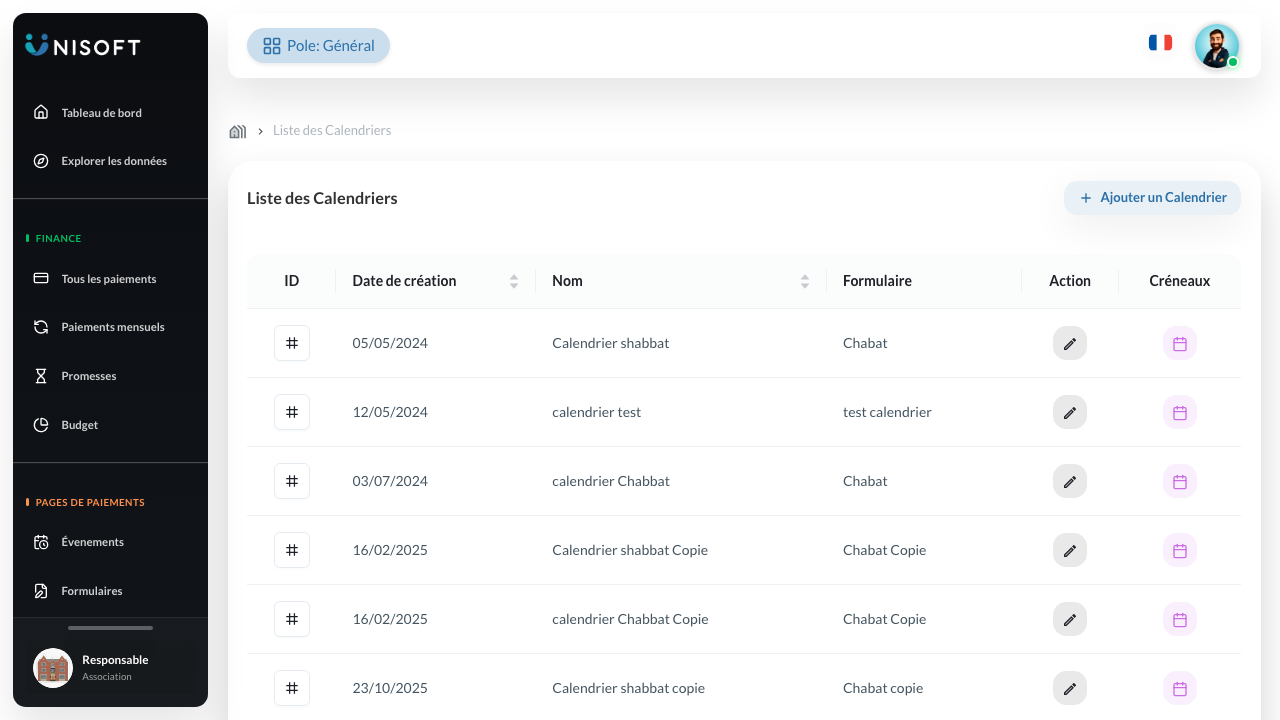This screenshot has height=720, width=1280.
Task: Edit the 23/10/2025 calendar entry
Action: click(1070, 688)
